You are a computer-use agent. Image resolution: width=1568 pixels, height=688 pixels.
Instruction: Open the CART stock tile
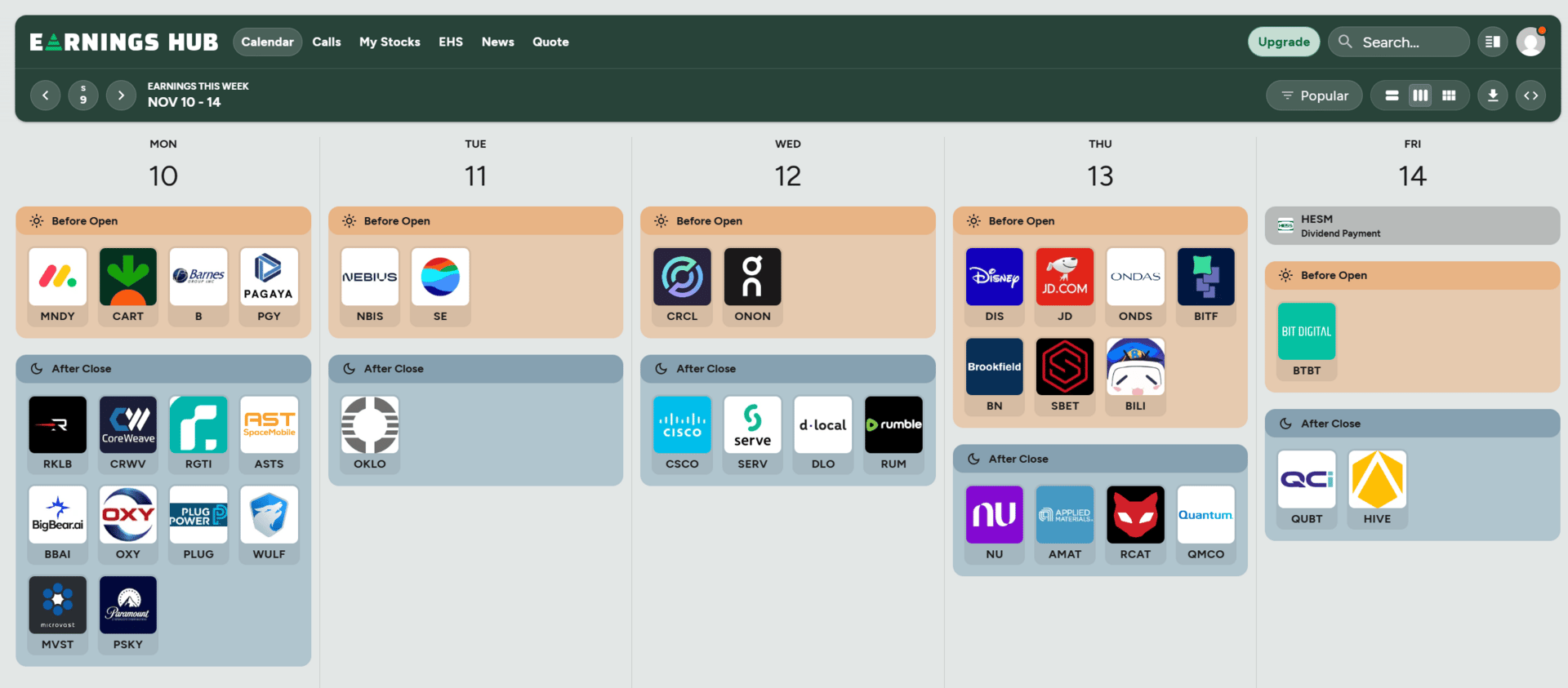pyautogui.click(x=128, y=286)
